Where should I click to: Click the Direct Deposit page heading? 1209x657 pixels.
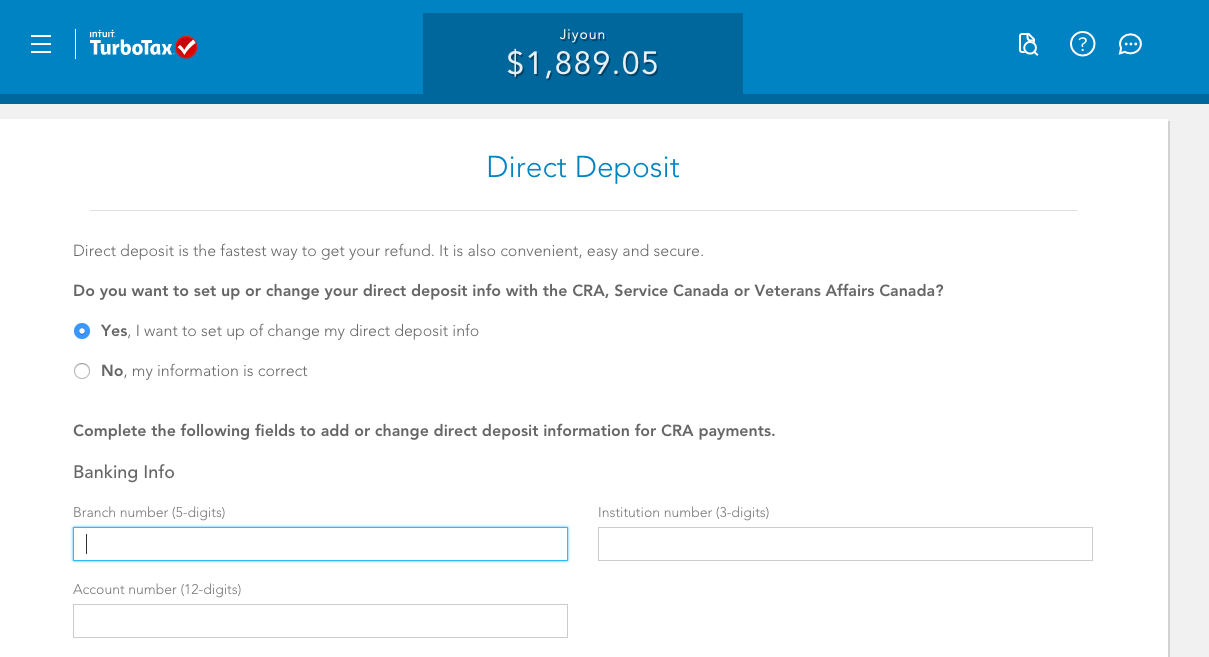(583, 167)
